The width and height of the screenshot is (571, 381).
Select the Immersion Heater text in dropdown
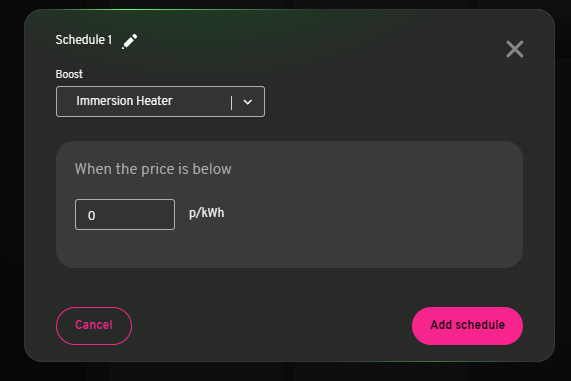pos(124,101)
